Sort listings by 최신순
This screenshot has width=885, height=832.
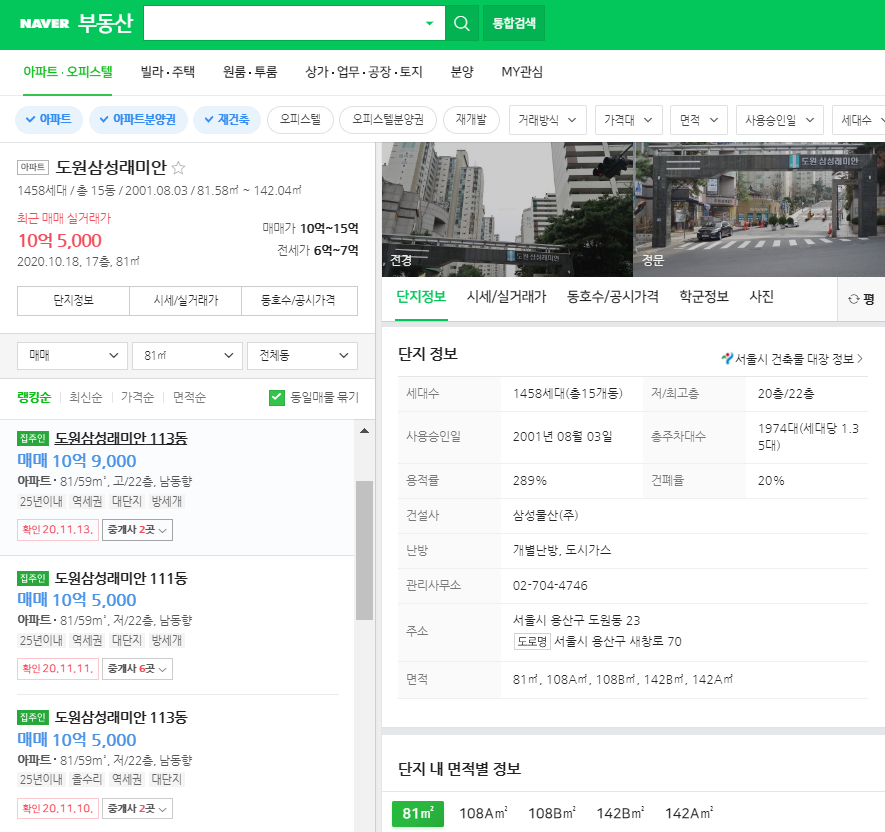point(86,397)
